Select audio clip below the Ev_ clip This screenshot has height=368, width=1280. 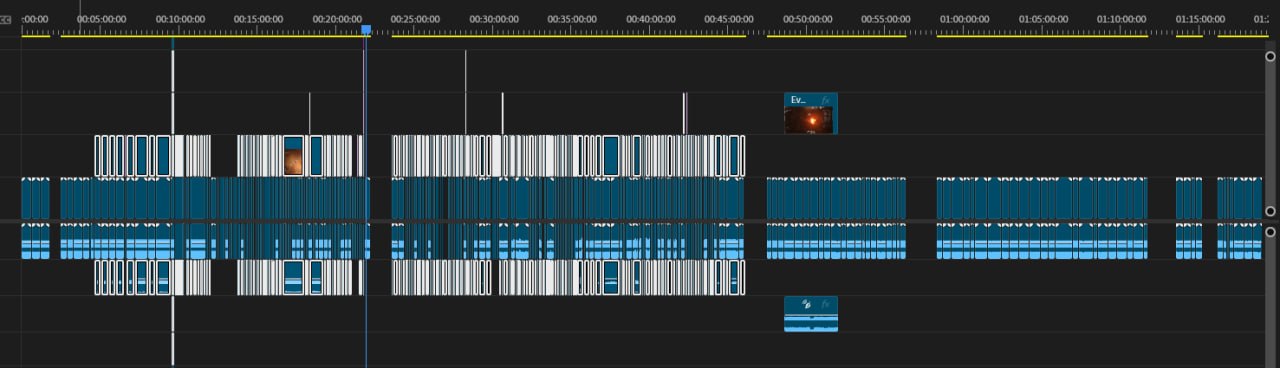pyautogui.click(x=811, y=314)
